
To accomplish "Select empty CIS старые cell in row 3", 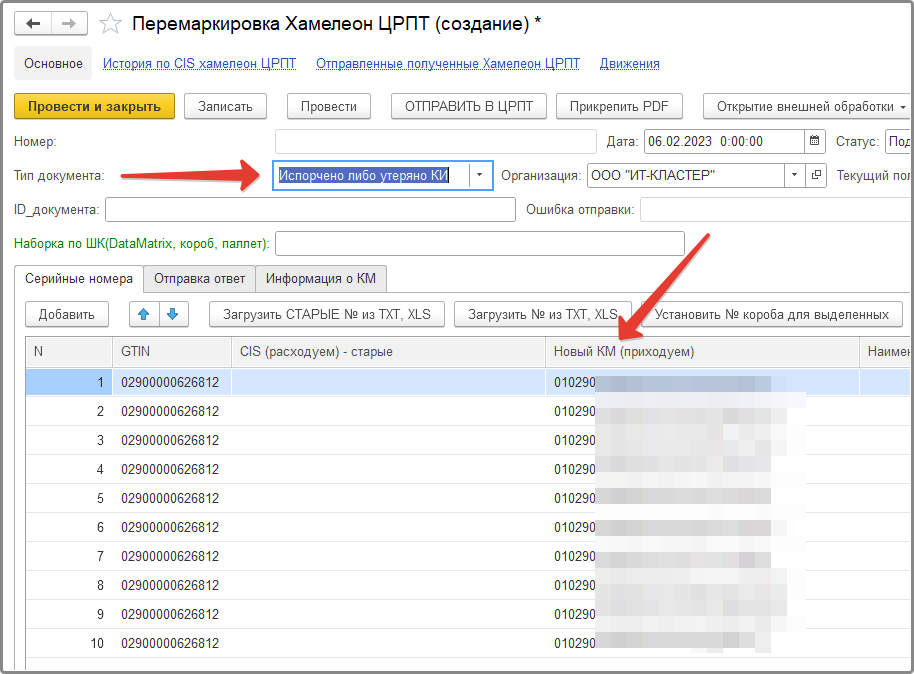I will point(388,440).
